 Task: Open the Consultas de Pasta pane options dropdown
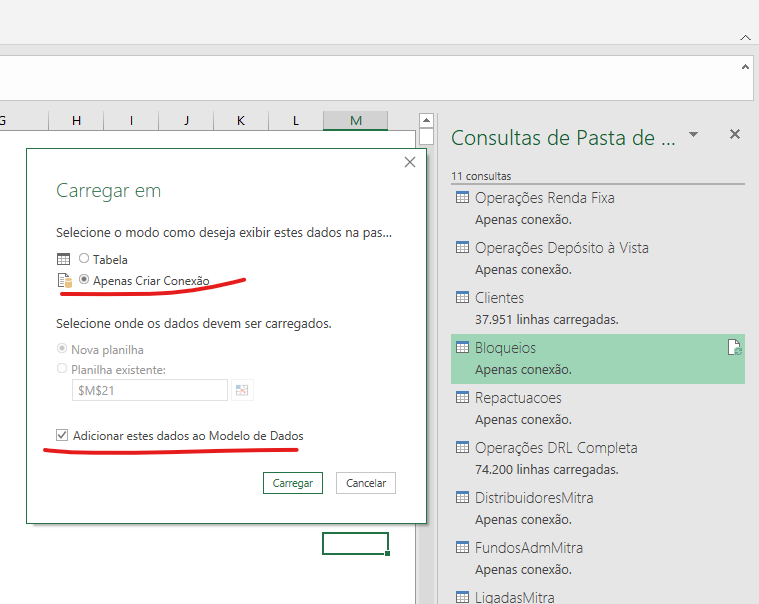pos(693,135)
